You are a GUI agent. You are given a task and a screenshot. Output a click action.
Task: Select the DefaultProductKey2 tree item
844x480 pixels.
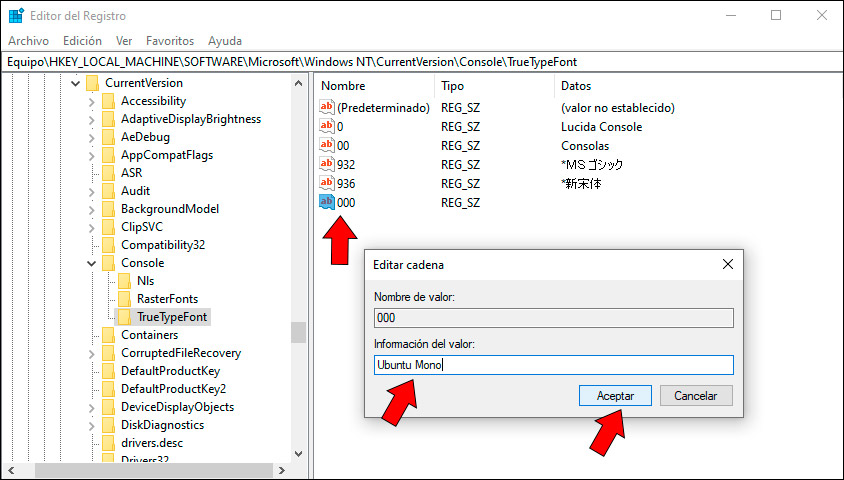173,389
